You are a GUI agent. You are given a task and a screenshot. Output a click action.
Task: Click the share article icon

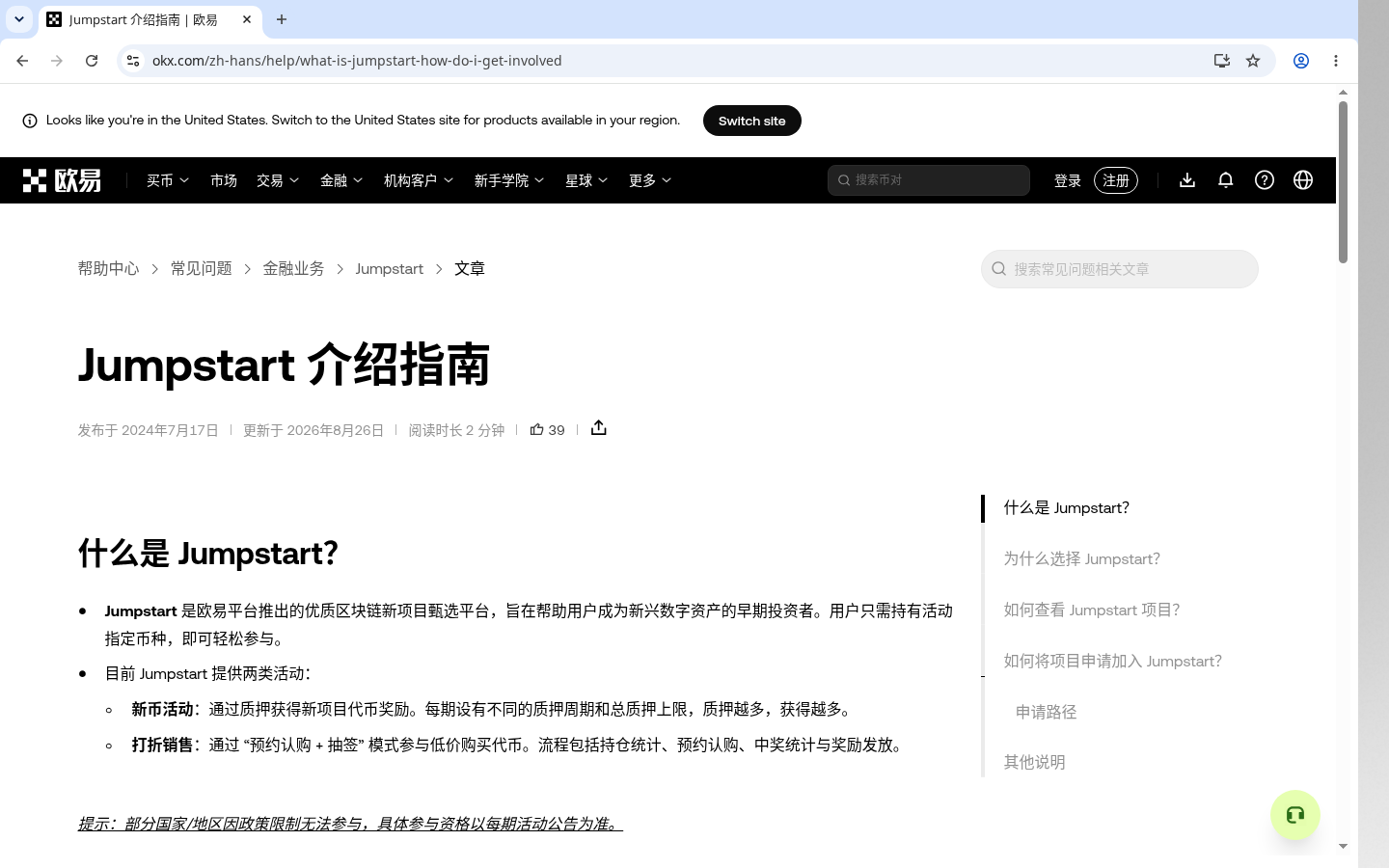(x=599, y=428)
